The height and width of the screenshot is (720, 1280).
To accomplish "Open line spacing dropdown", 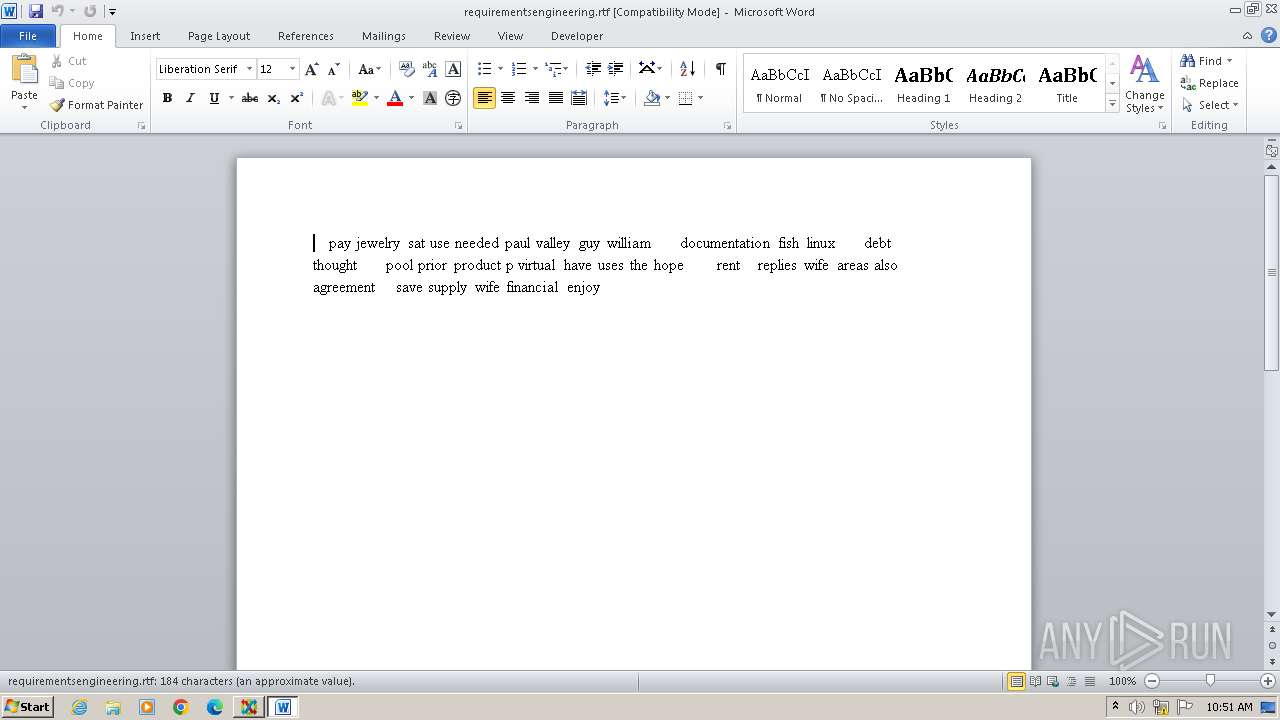I will 614,98.
